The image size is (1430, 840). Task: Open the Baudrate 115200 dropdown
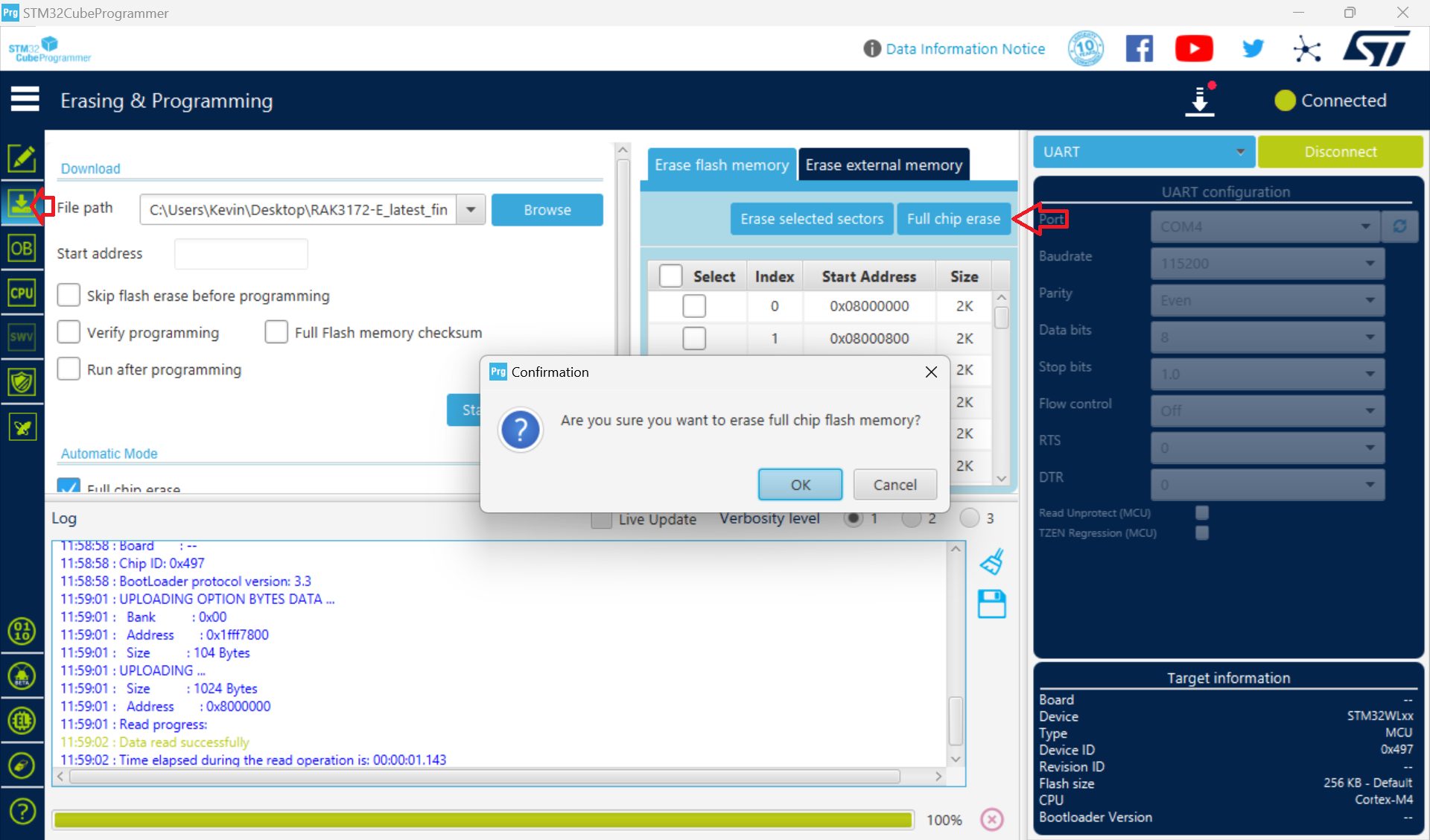[x=1268, y=263]
